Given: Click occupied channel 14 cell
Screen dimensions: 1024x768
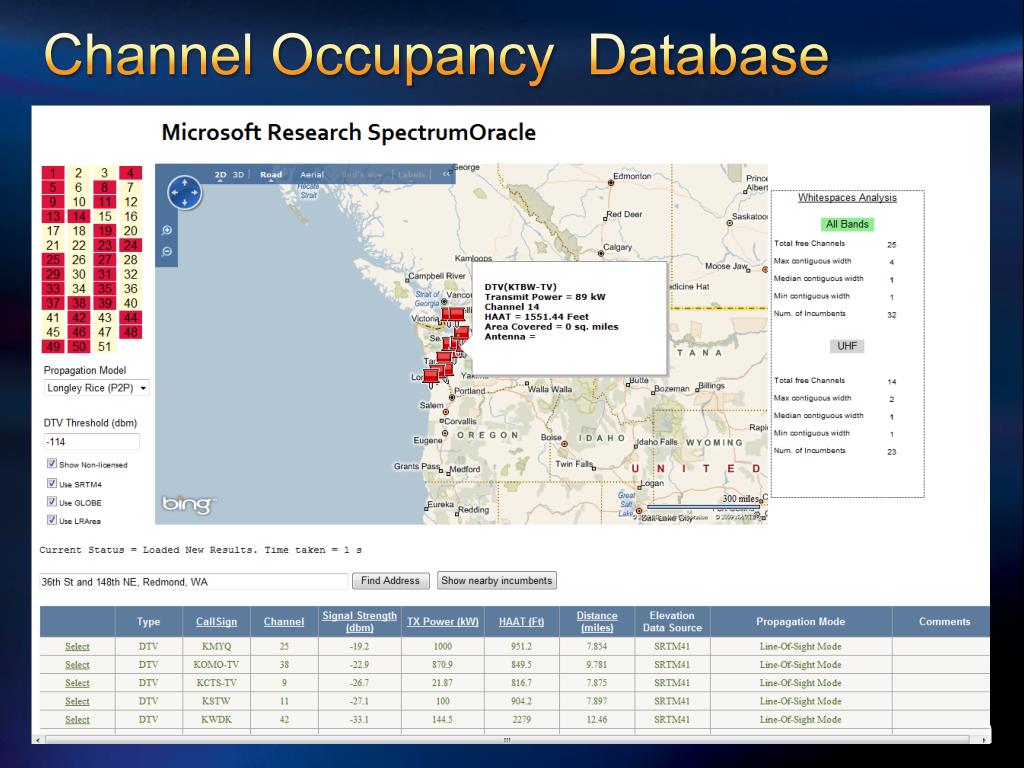Looking at the screenshot, I should [x=78, y=216].
